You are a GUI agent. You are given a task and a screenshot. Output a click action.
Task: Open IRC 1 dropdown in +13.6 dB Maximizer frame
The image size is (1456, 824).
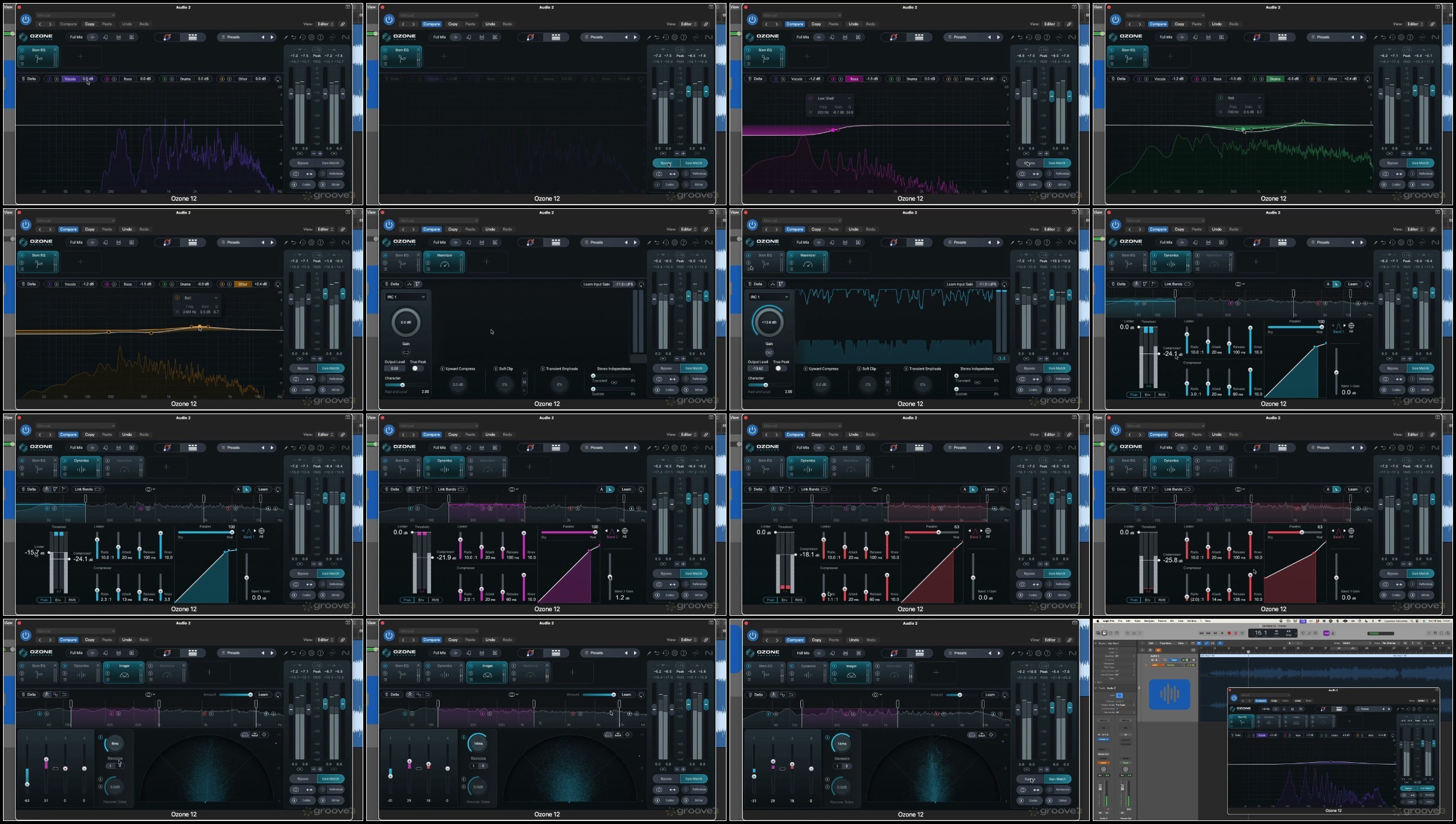[x=769, y=297]
